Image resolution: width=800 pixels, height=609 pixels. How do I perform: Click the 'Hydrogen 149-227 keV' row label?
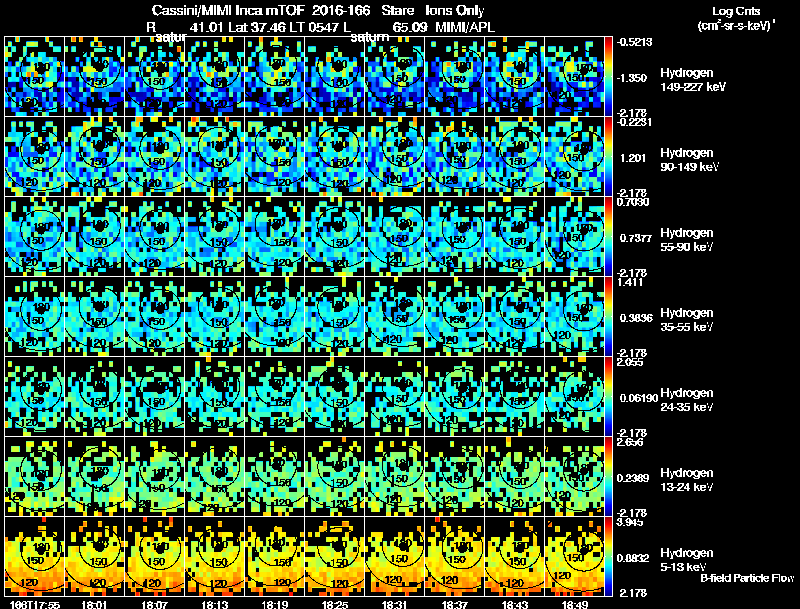point(692,80)
